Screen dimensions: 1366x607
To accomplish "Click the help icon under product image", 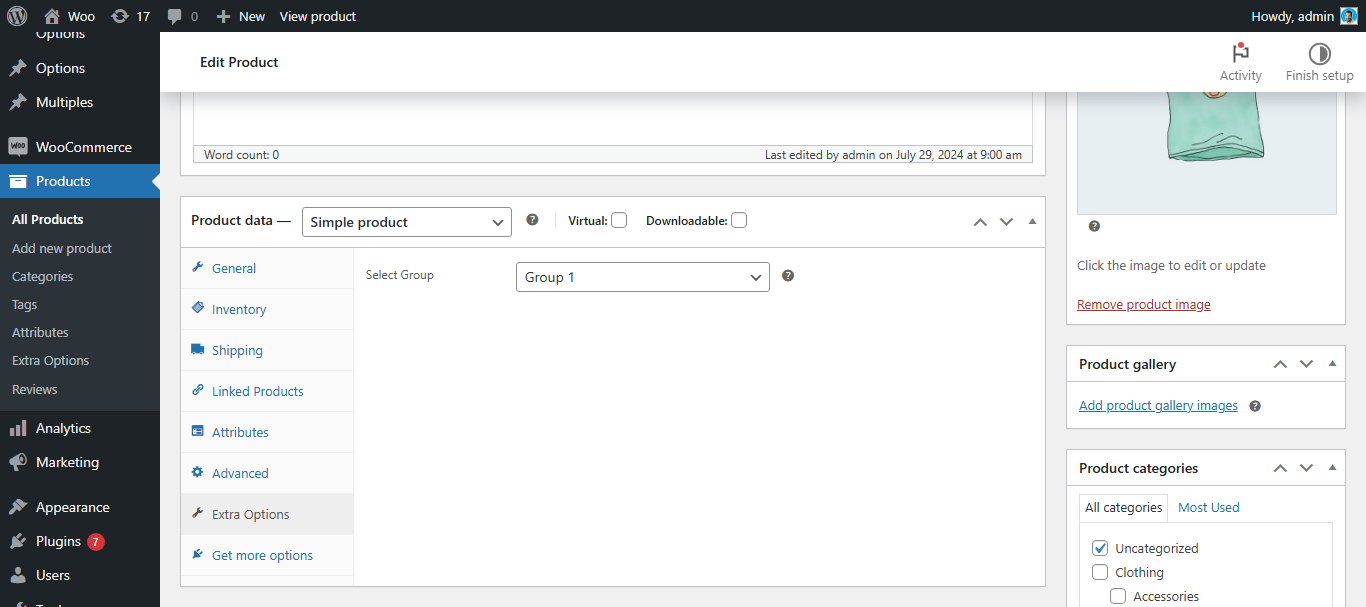I will point(1094,226).
